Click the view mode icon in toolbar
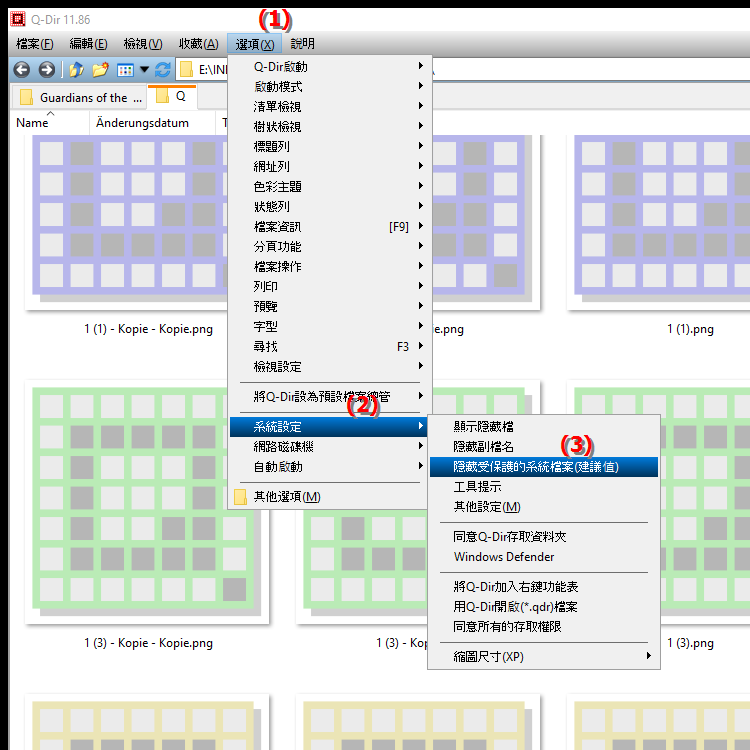Viewport: 750px width, 750px height. (x=125, y=70)
